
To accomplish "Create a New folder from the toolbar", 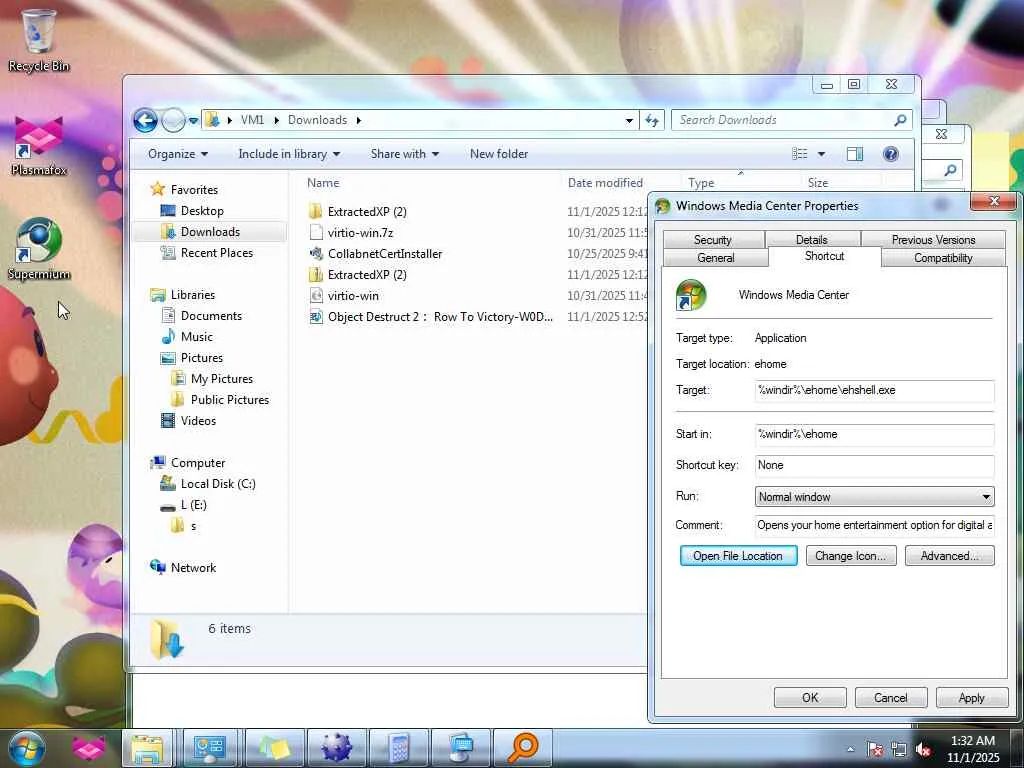I will (499, 154).
